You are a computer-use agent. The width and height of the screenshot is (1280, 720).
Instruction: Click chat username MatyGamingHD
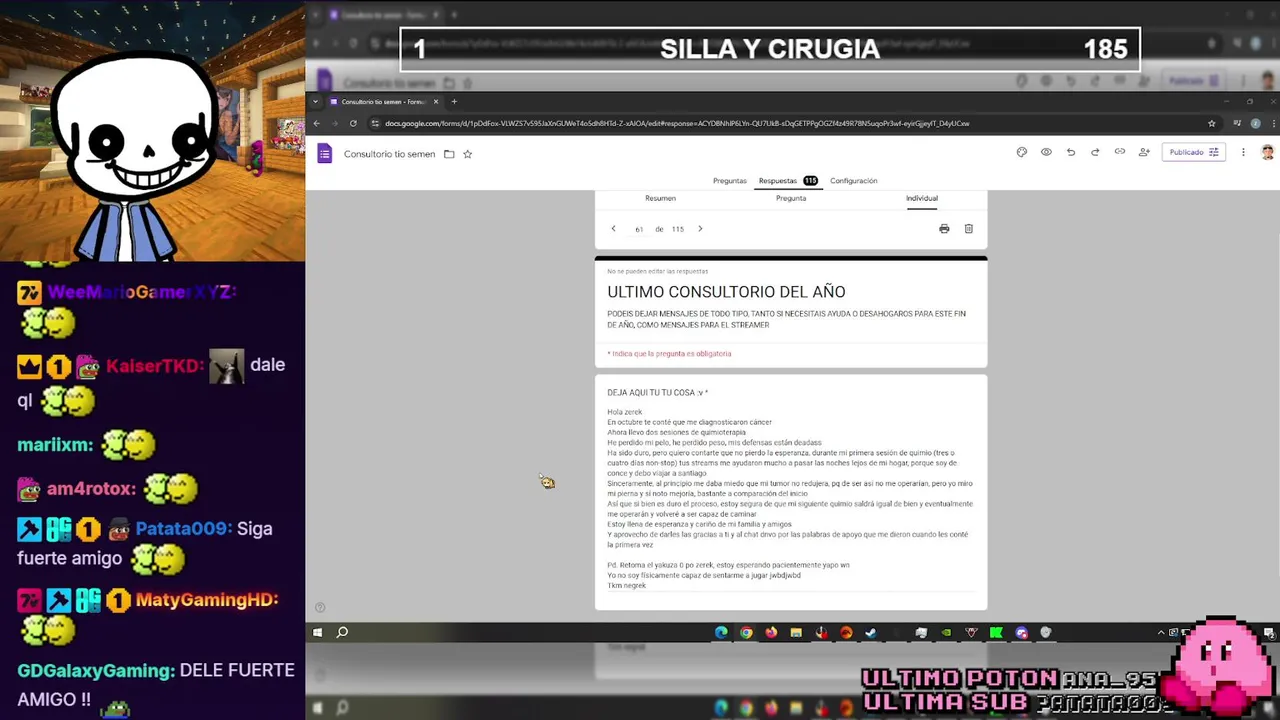pos(207,600)
